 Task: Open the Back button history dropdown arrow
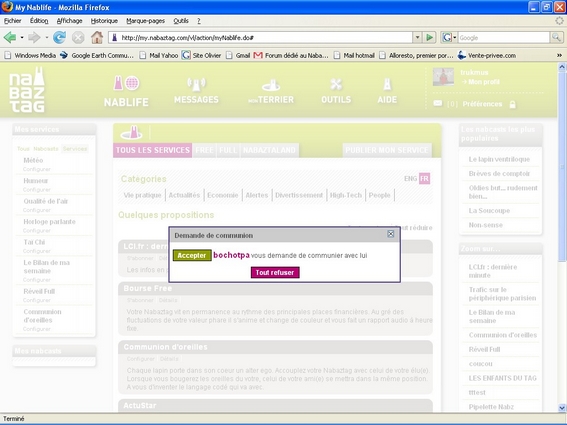click(22, 37)
